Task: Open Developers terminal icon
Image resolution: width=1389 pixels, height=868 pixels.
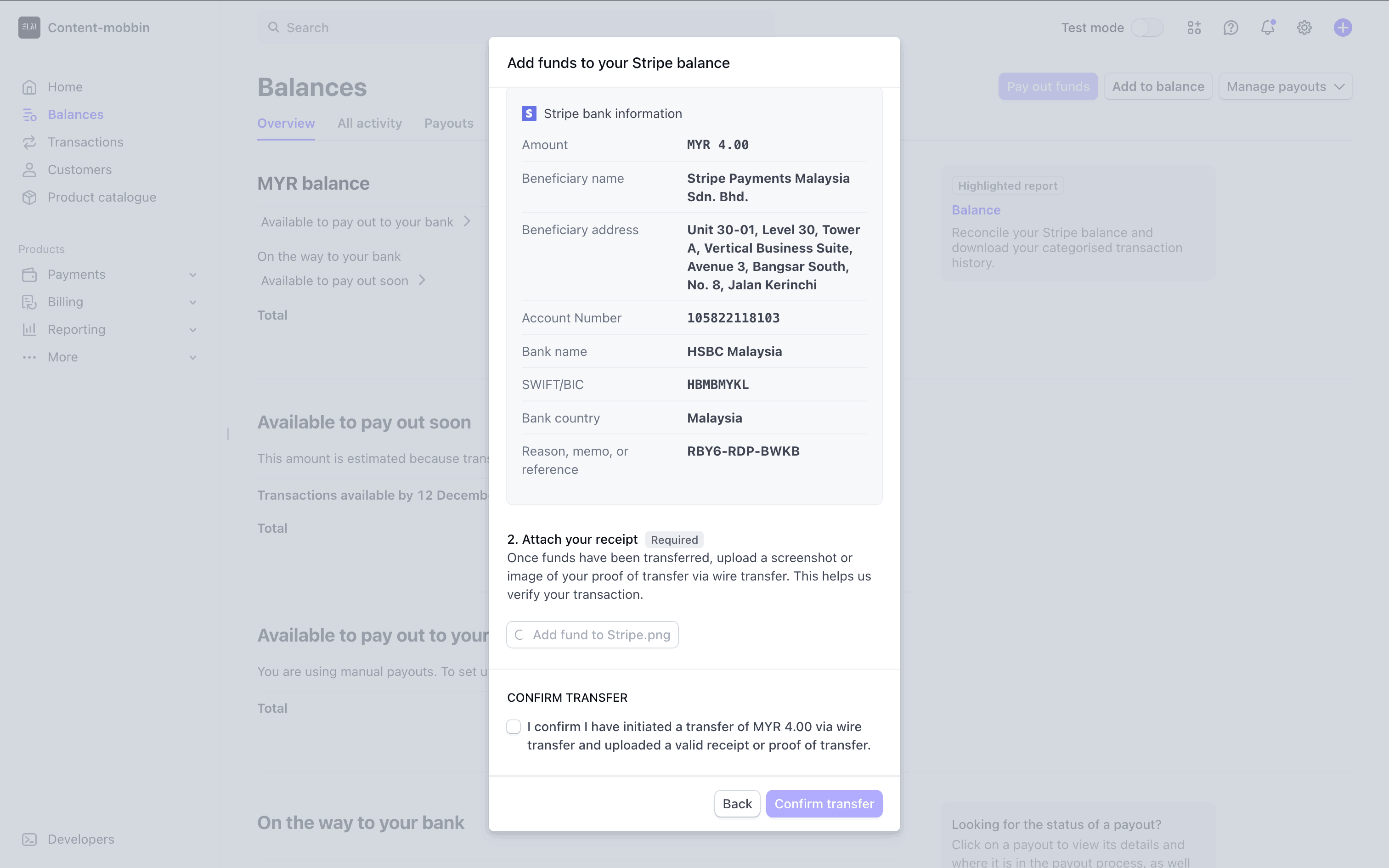Action: 29,840
